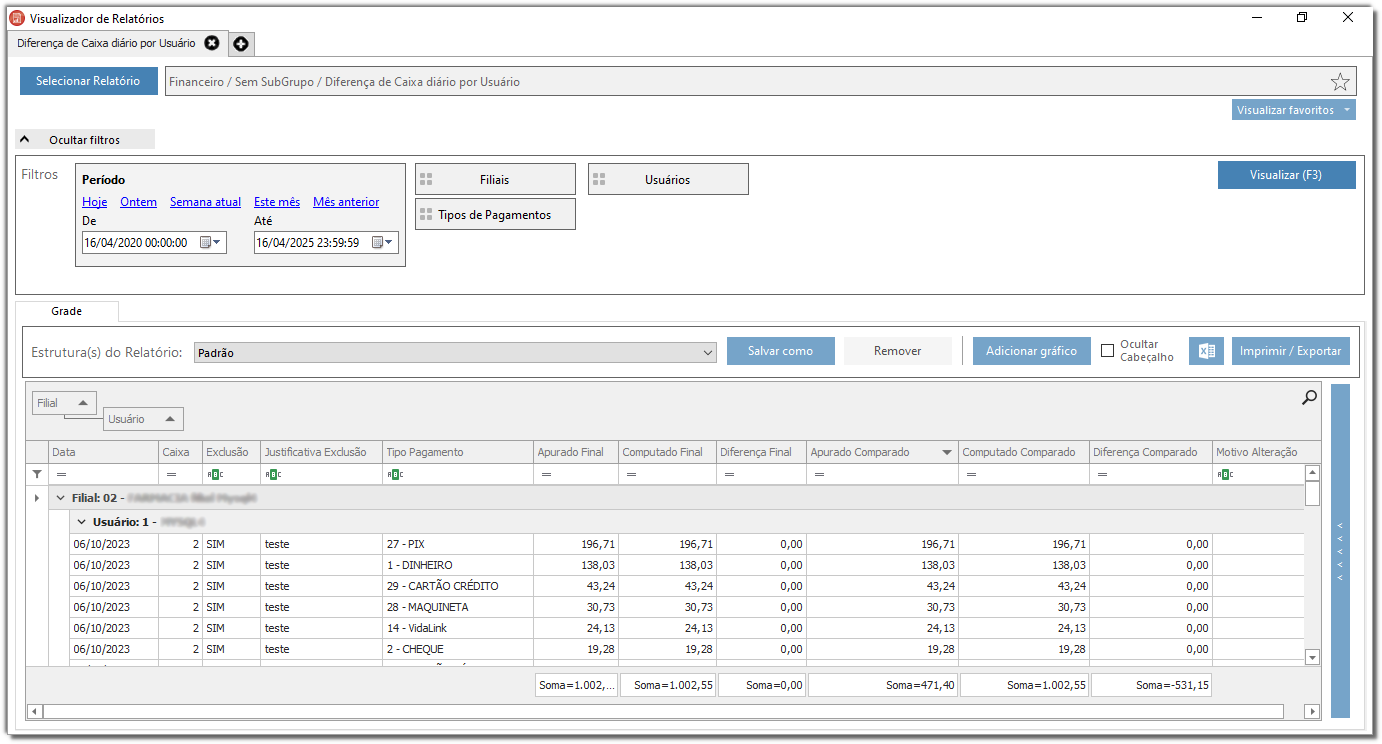Mark report as favorite with star icon
This screenshot has width=1382, height=744.
tap(1340, 82)
